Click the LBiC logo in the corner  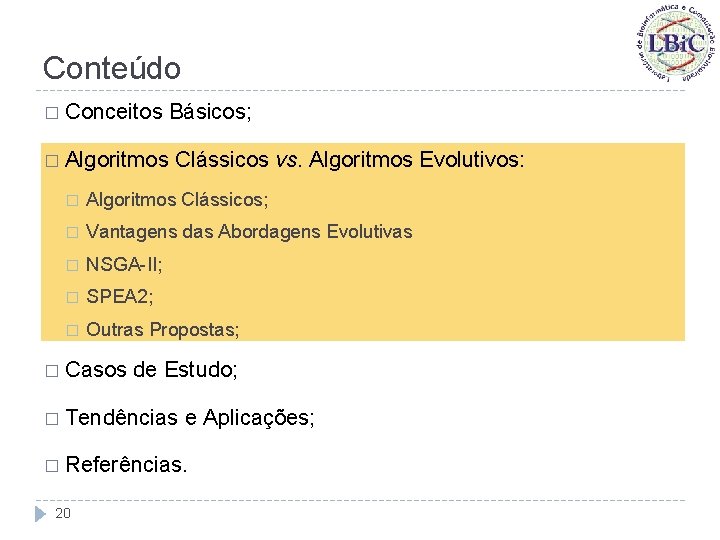pyautogui.click(x=677, y=41)
